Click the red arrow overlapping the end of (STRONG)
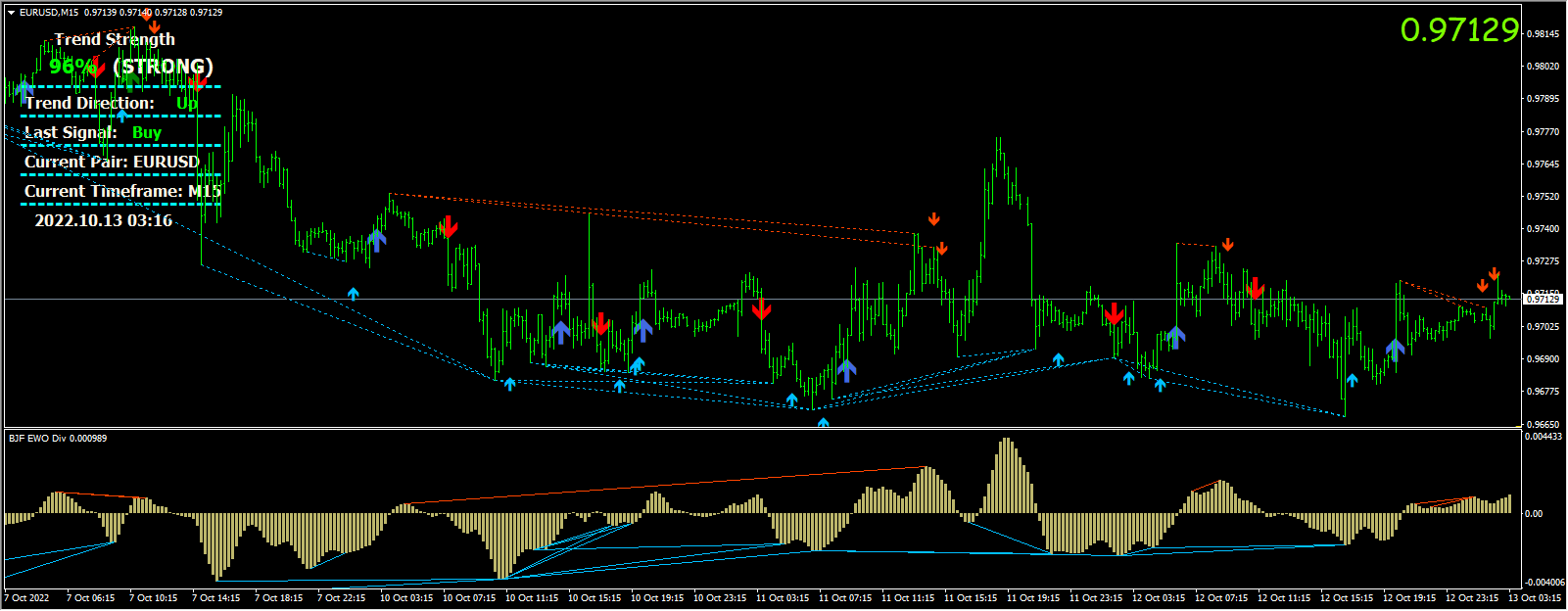The image size is (1568, 611). click(197, 80)
